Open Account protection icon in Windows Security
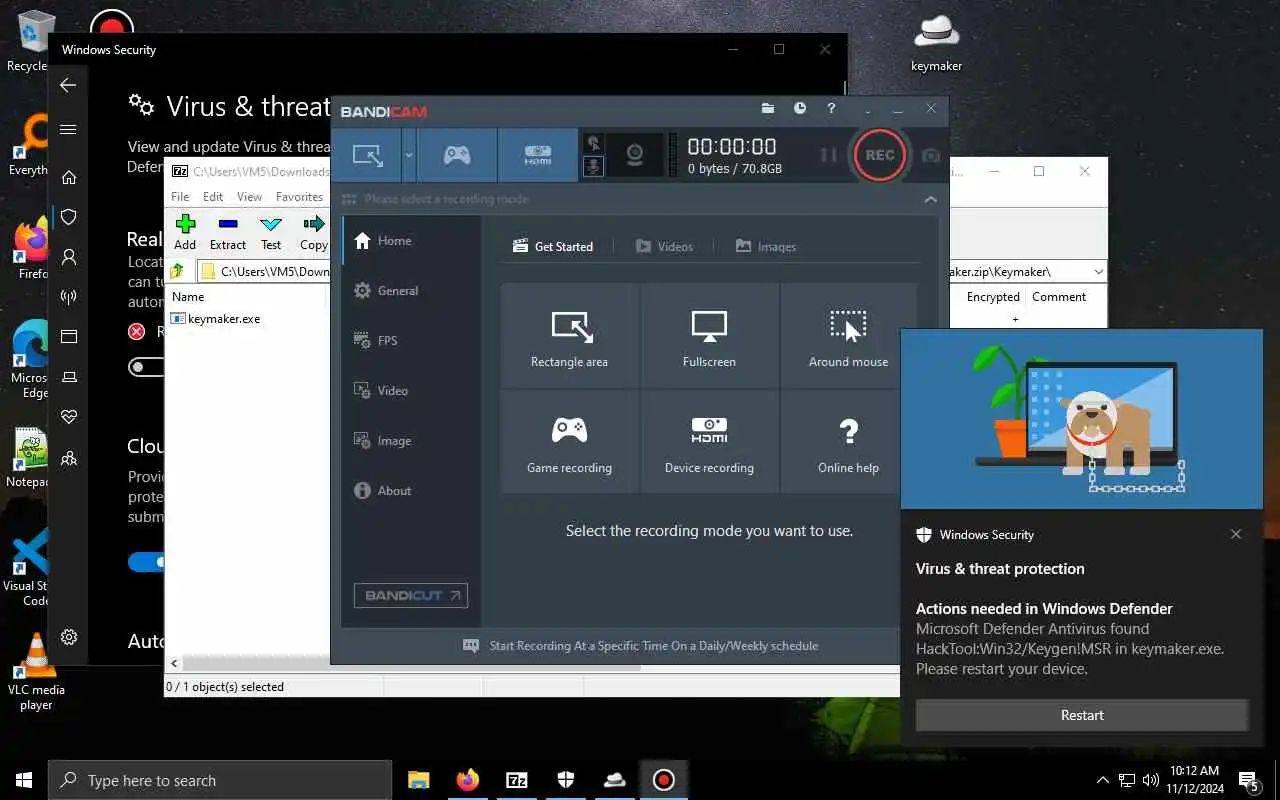This screenshot has width=1280, height=800. tap(69, 257)
